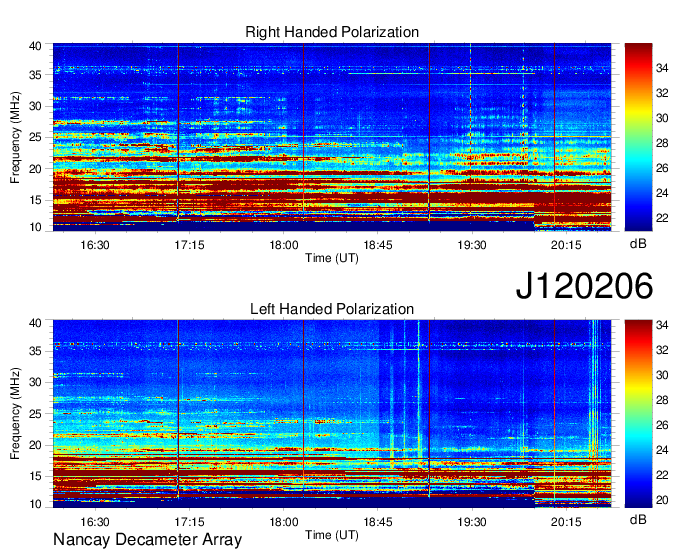Click the 'Left Handed Polarization' title

[332, 309]
